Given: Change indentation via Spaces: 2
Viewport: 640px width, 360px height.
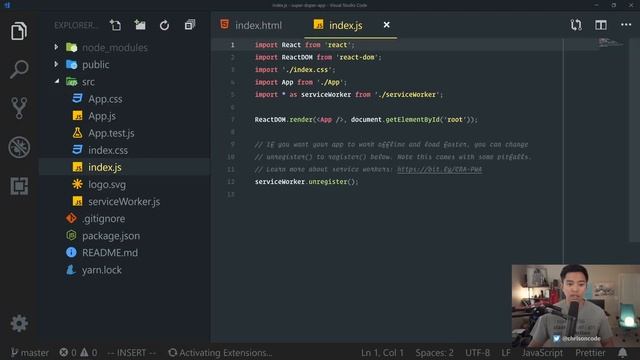Looking at the screenshot, I should coord(434,352).
